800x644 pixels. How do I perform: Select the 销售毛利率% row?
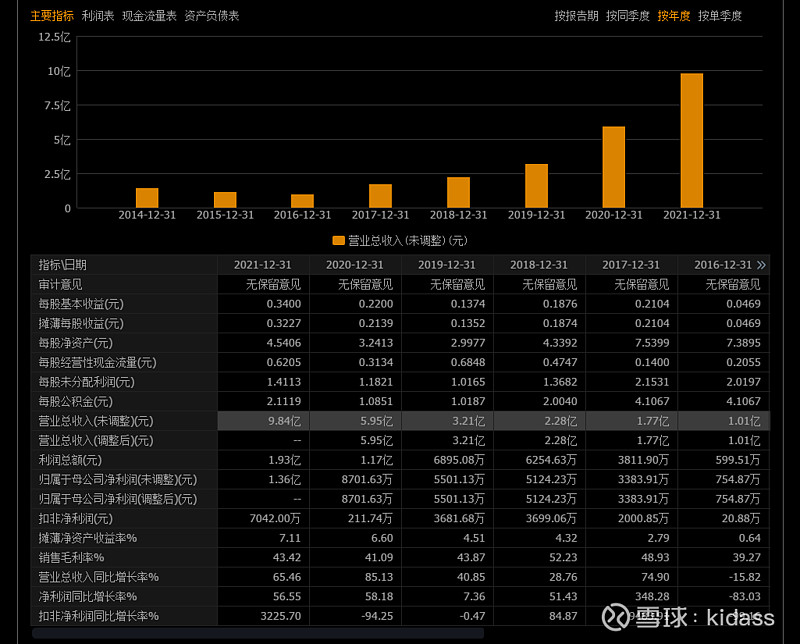pos(400,558)
